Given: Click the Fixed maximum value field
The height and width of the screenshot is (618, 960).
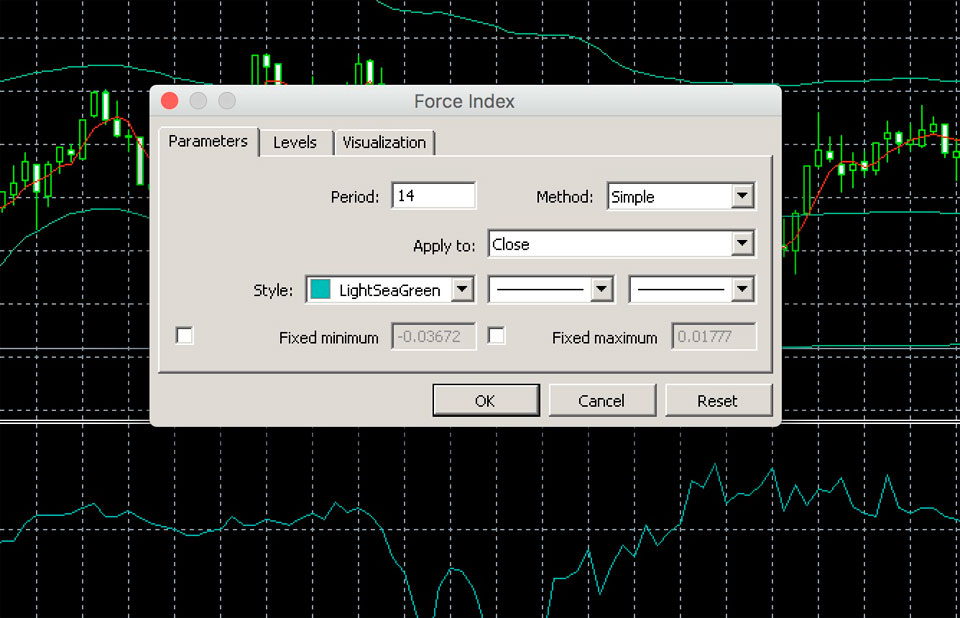Looking at the screenshot, I should click(714, 337).
